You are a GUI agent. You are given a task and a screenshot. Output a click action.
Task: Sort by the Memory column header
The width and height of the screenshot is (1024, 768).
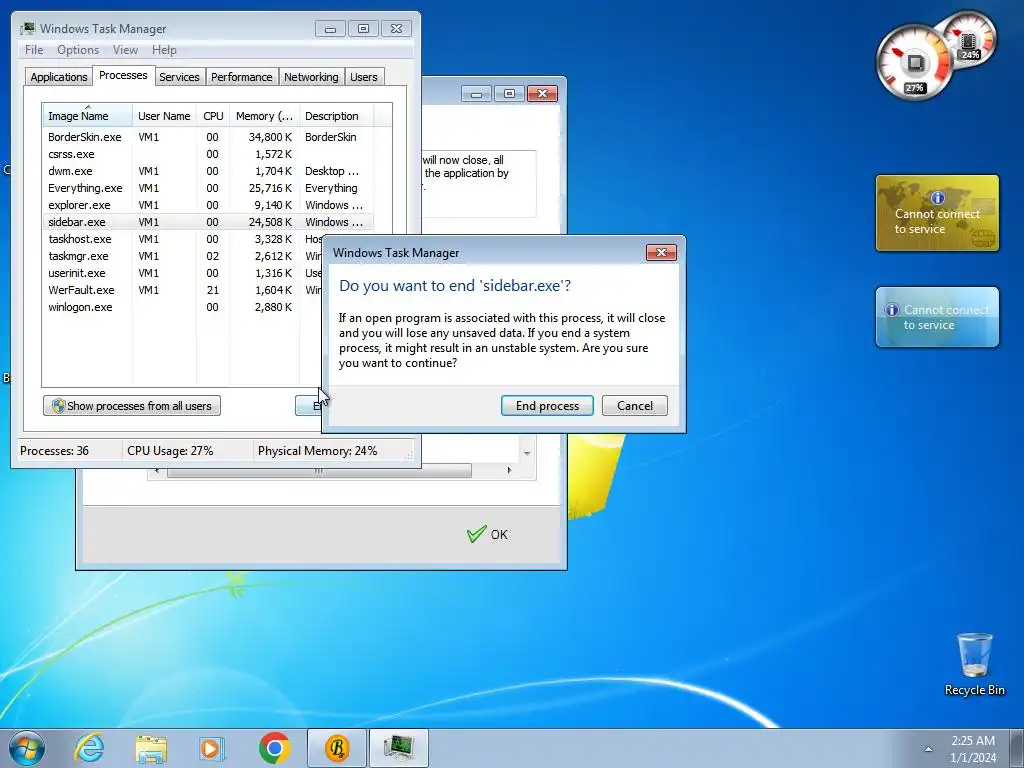[264, 116]
